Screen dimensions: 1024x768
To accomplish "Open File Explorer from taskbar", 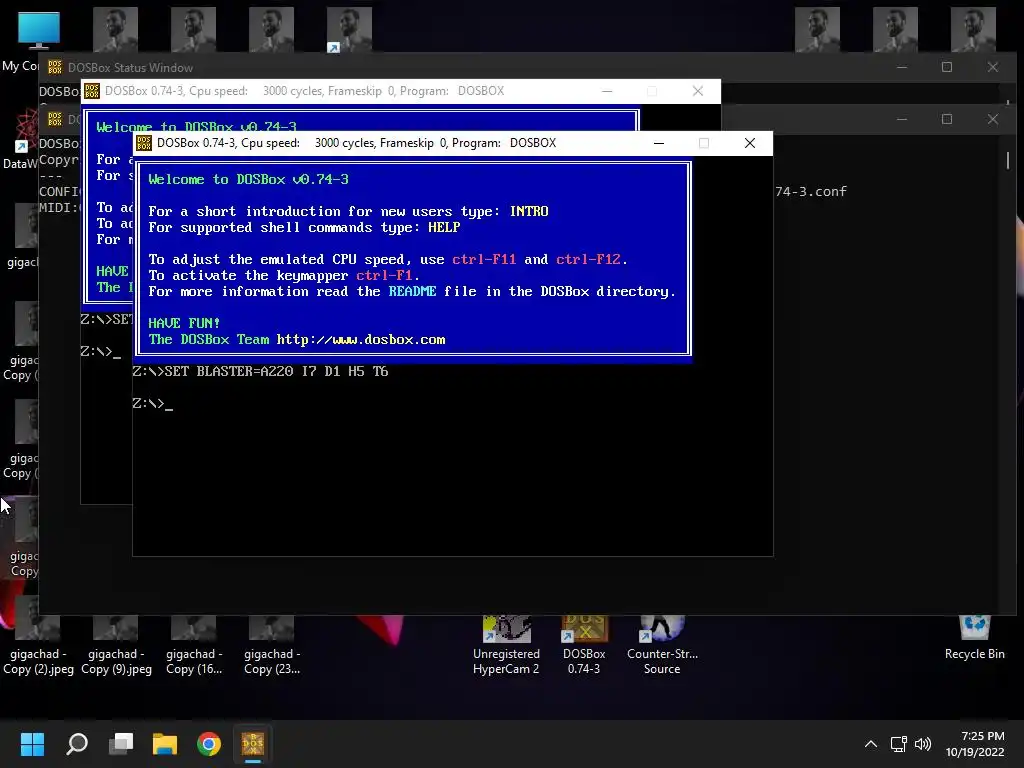I will click(165, 744).
